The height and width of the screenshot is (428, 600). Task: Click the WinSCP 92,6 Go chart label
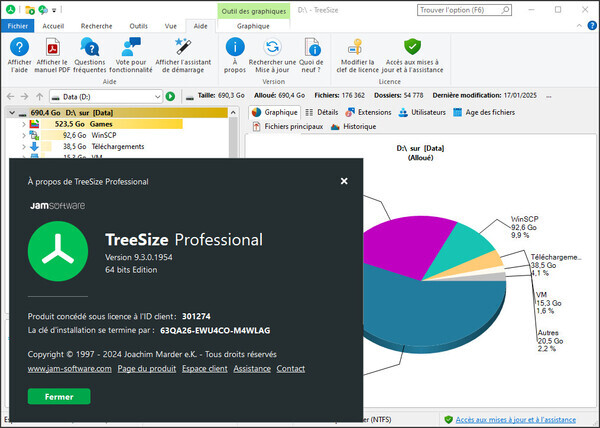click(524, 227)
